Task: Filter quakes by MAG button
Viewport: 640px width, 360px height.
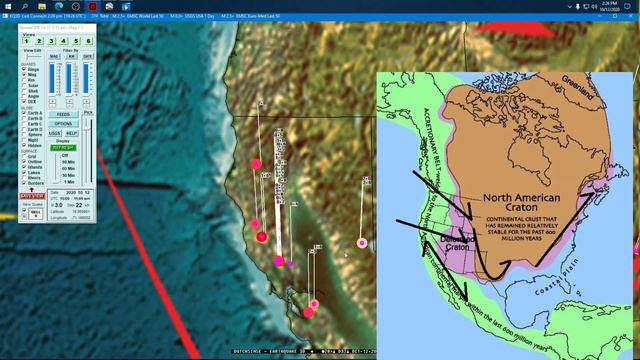Action: [x=54, y=56]
